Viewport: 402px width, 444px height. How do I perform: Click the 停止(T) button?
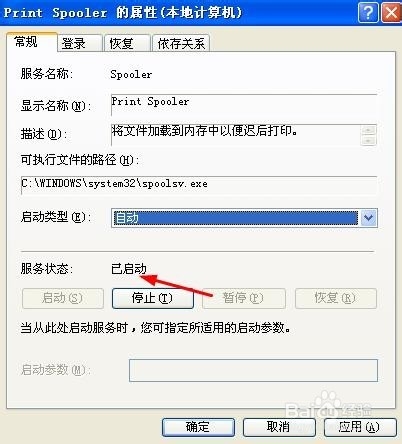153,298
